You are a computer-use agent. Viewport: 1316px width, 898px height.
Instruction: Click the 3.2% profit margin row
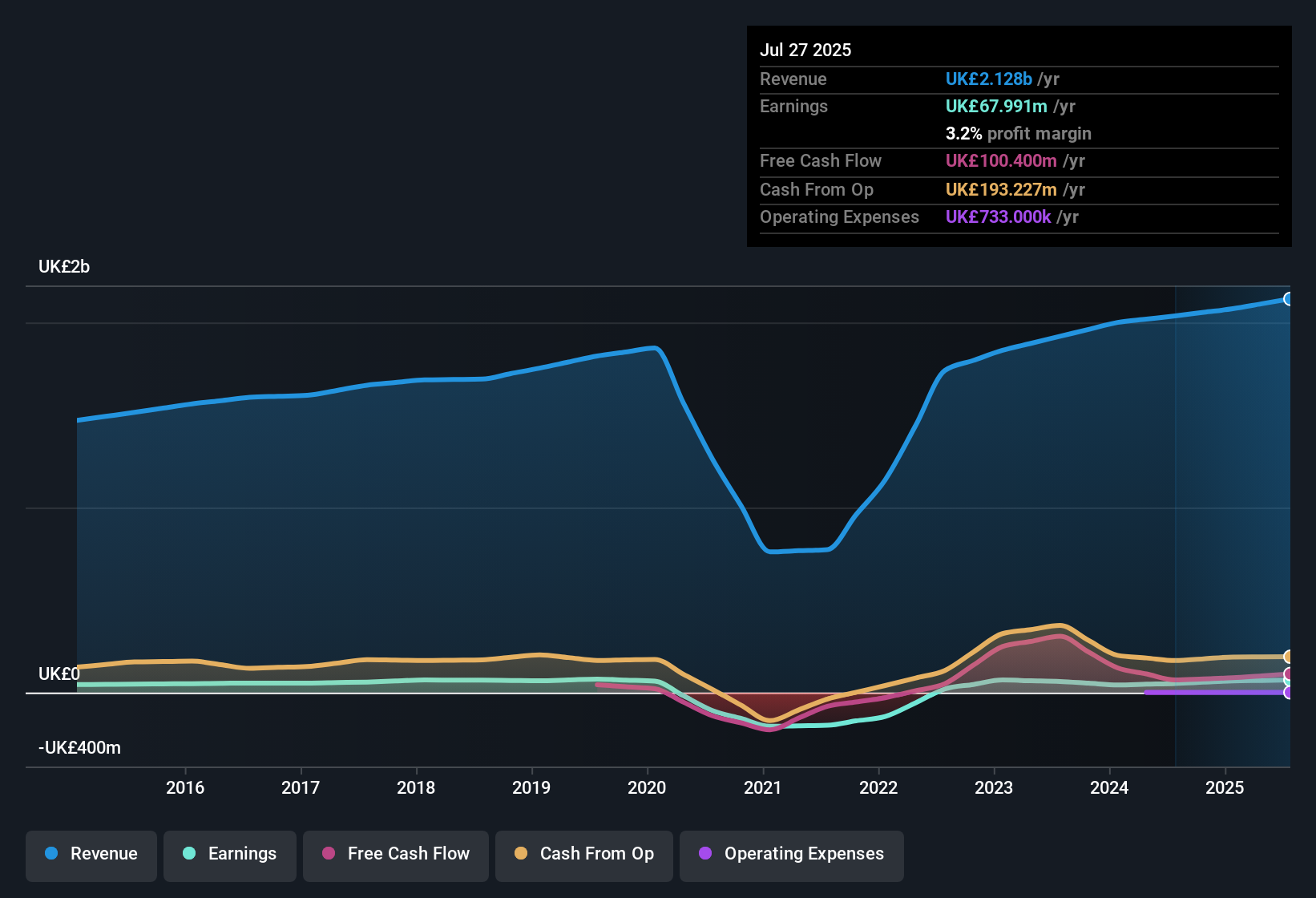1018,134
